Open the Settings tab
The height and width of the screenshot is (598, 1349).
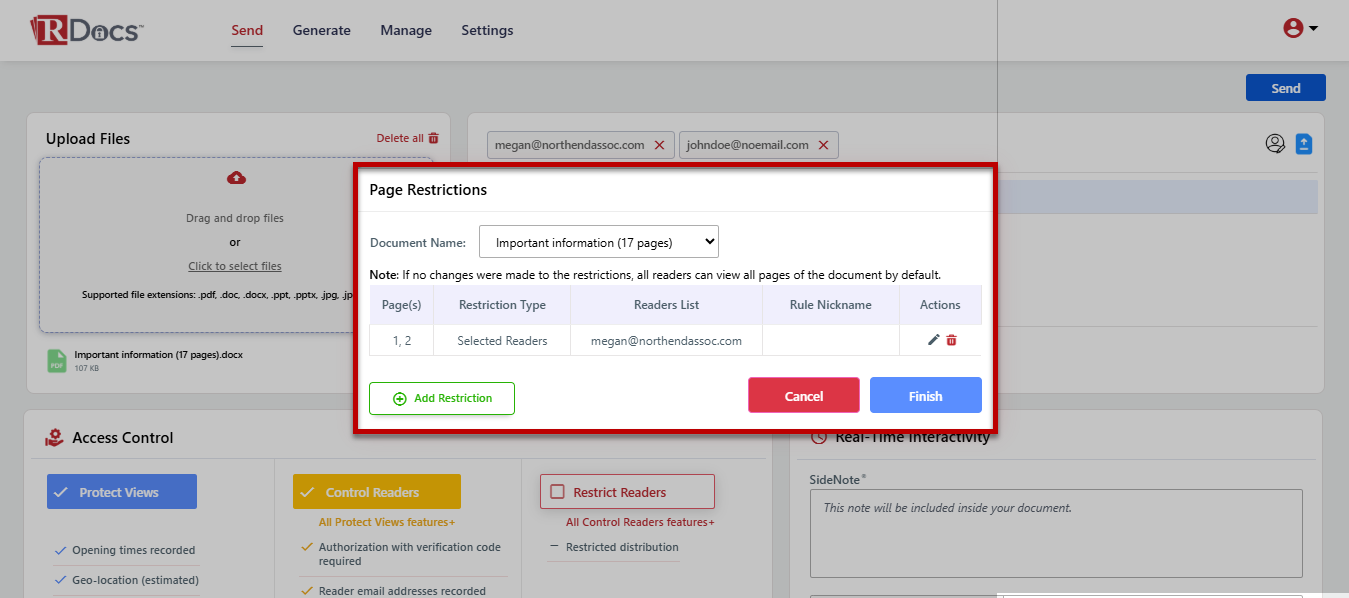(487, 30)
